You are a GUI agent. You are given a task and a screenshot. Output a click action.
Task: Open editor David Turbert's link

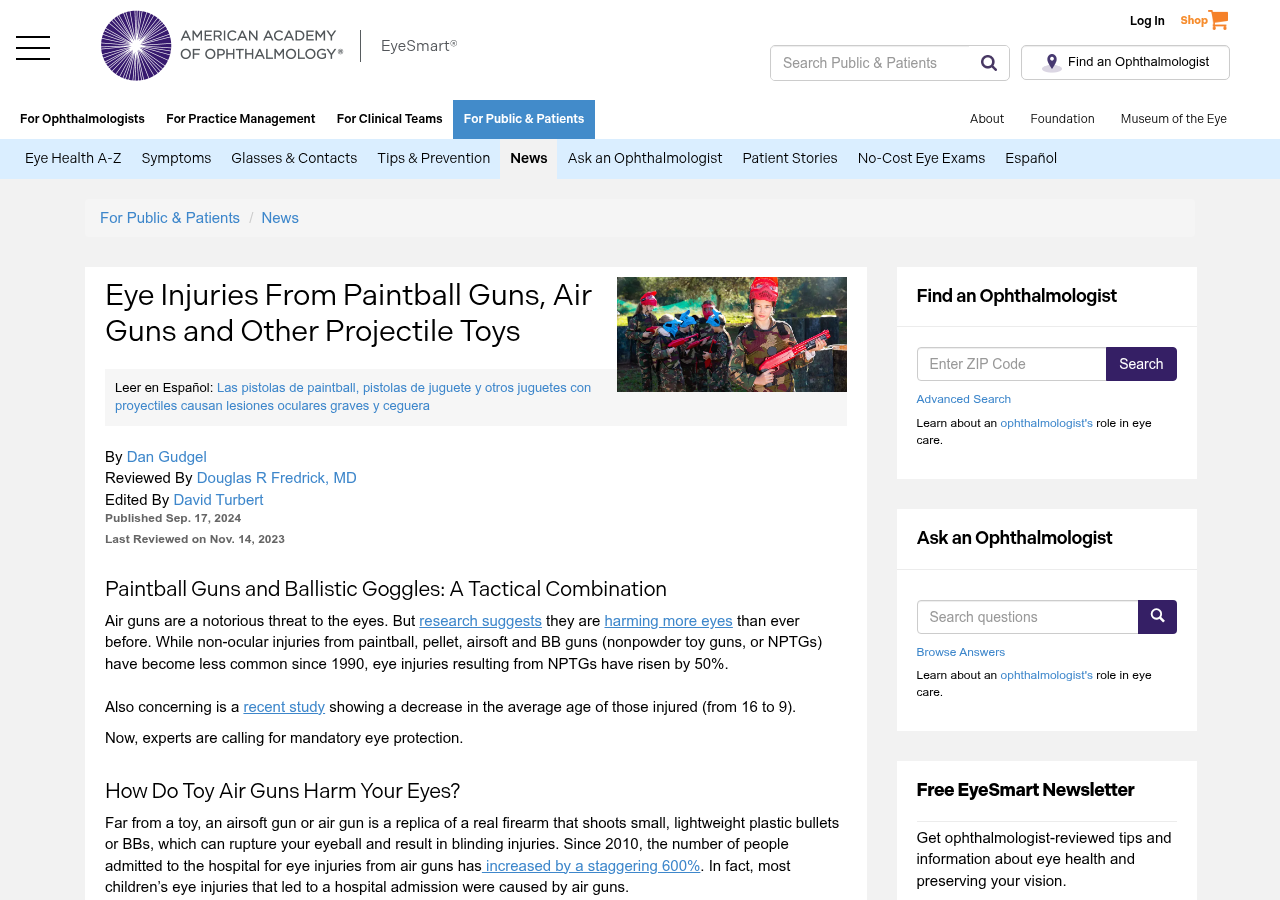coord(218,500)
